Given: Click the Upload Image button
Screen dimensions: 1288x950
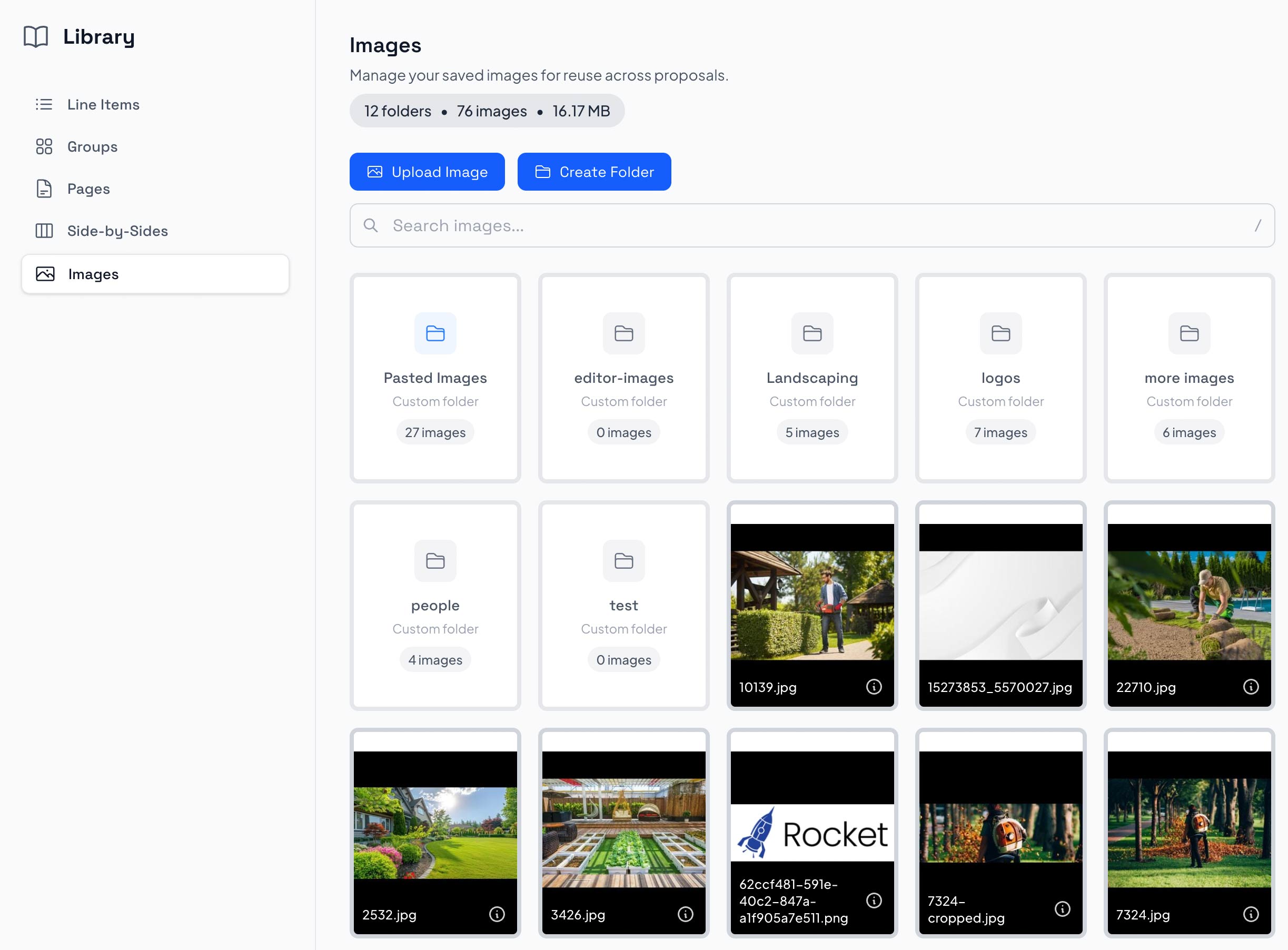Looking at the screenshot, I should pos(427,171).
